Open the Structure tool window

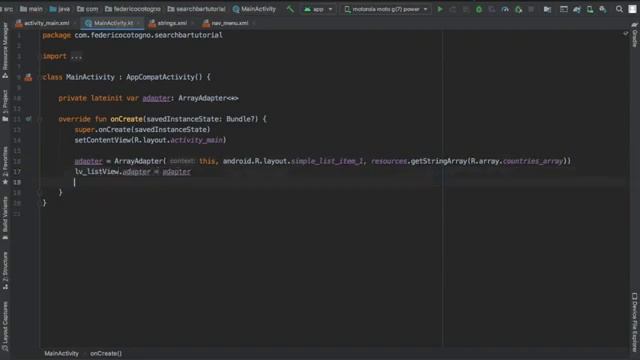[5, 270]
